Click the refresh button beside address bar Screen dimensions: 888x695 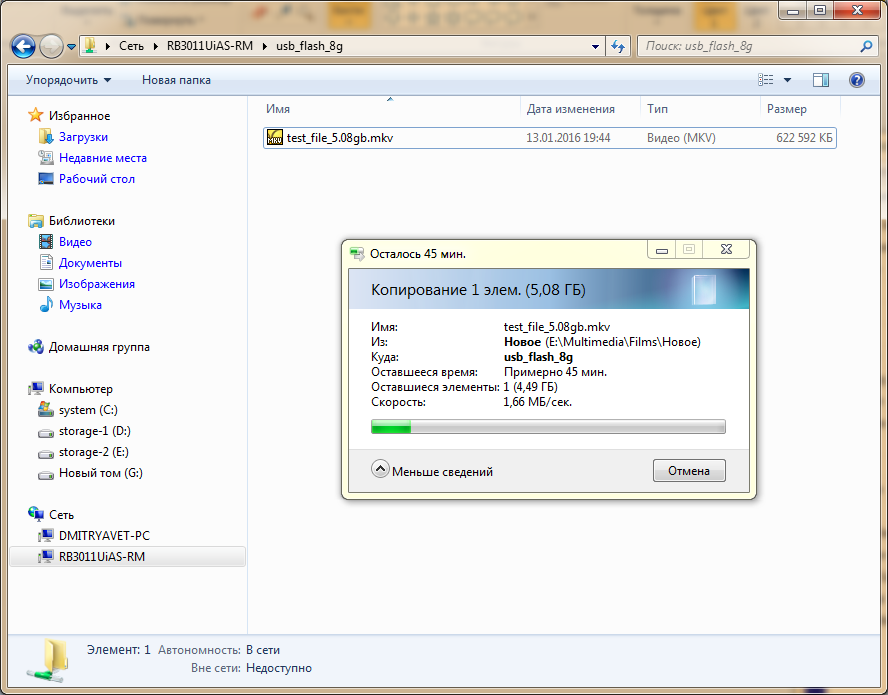pos(618,46)
